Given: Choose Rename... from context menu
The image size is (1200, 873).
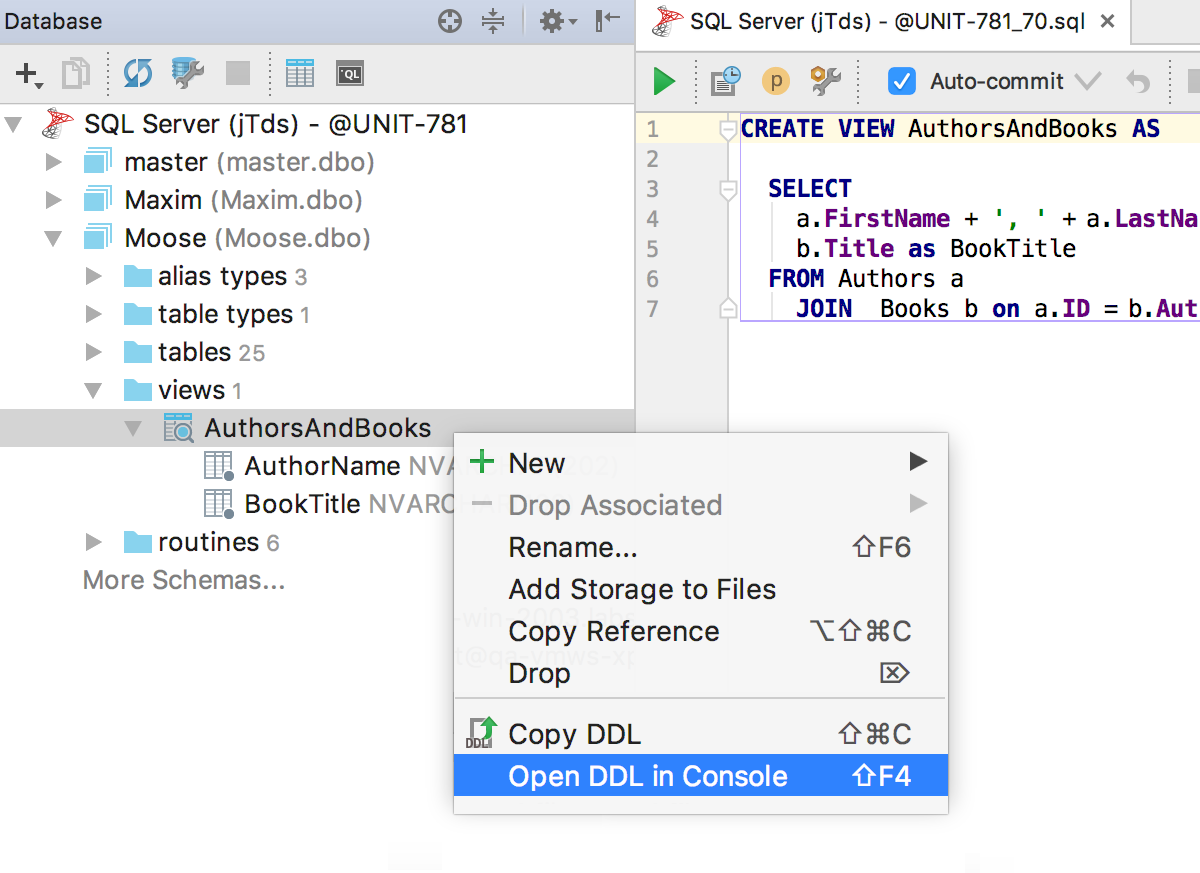Looking at the screenshot, I should (701, 547).
